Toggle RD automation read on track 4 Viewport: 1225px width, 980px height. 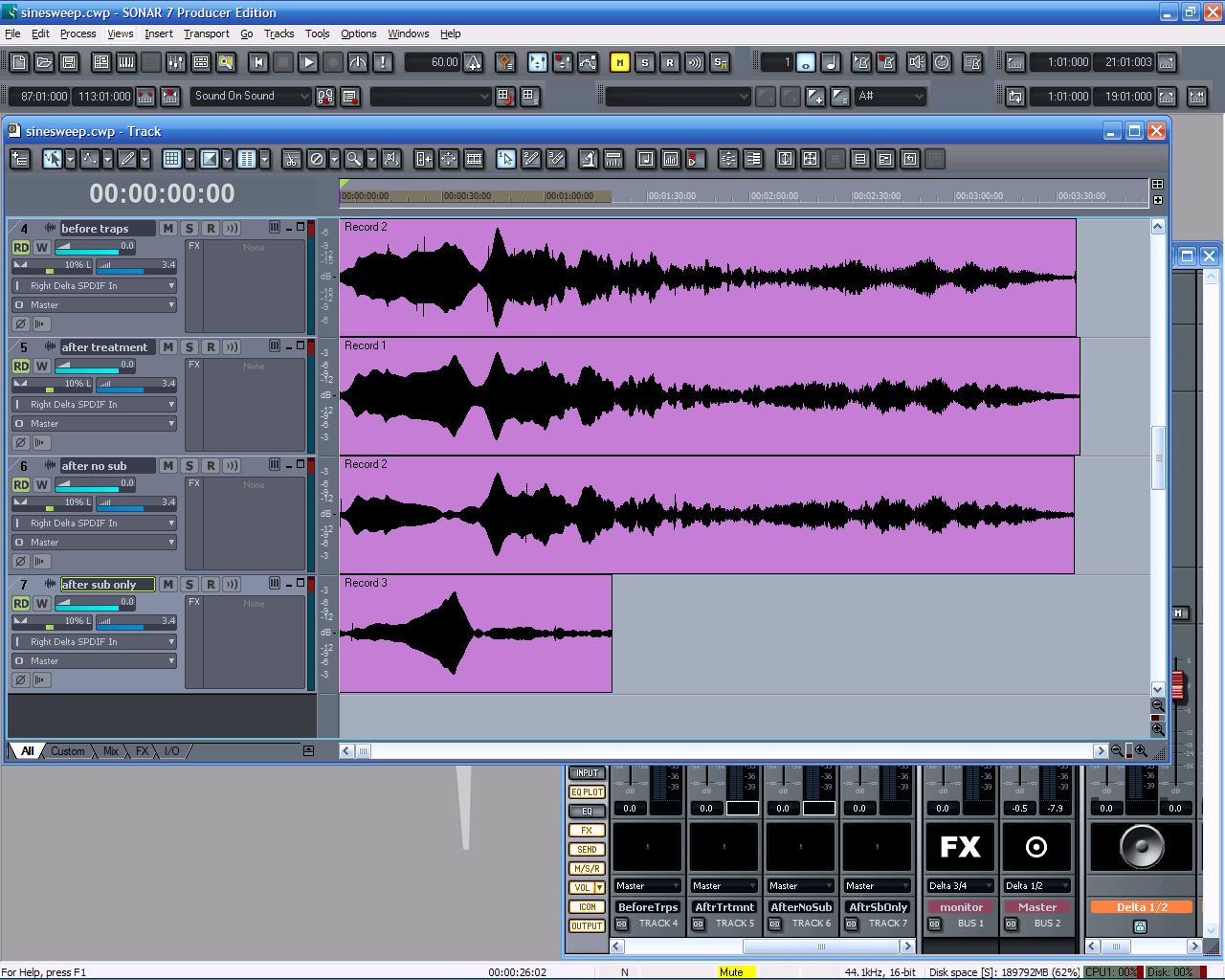pos(21,247)
